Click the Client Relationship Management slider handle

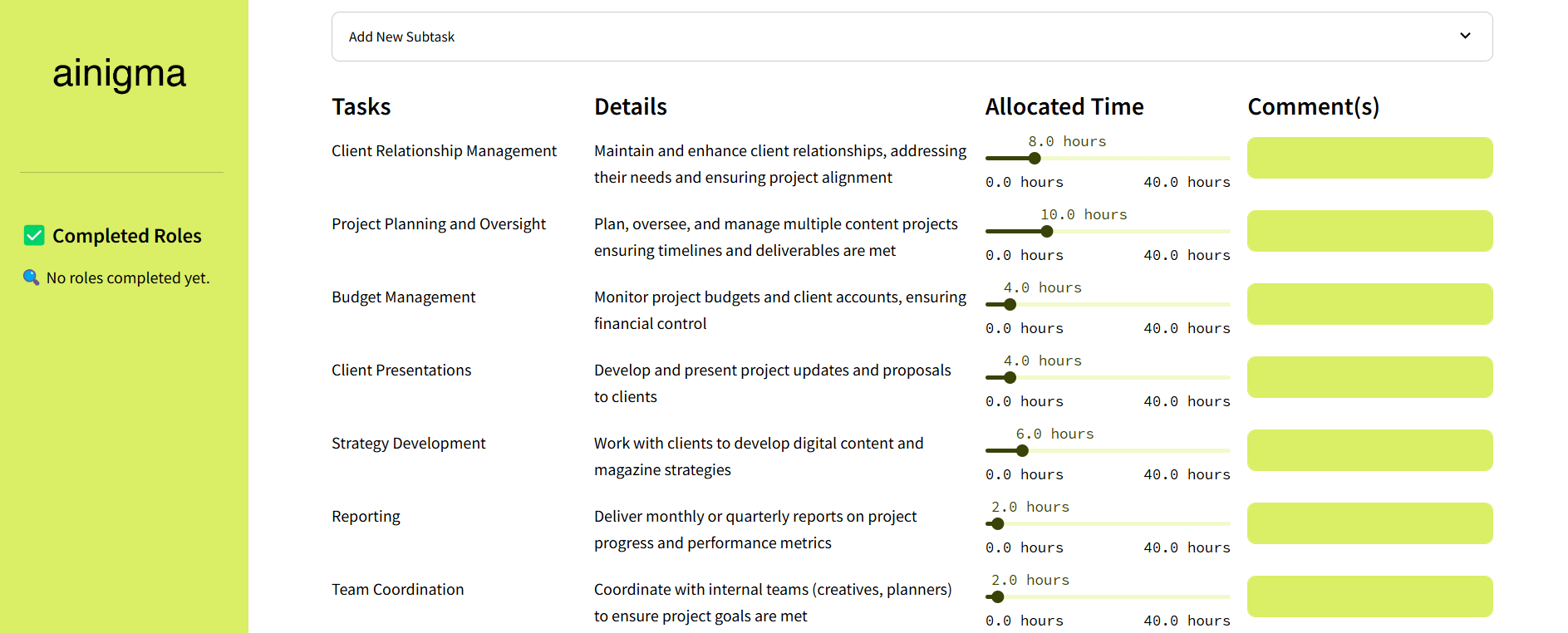[1035, 158]
